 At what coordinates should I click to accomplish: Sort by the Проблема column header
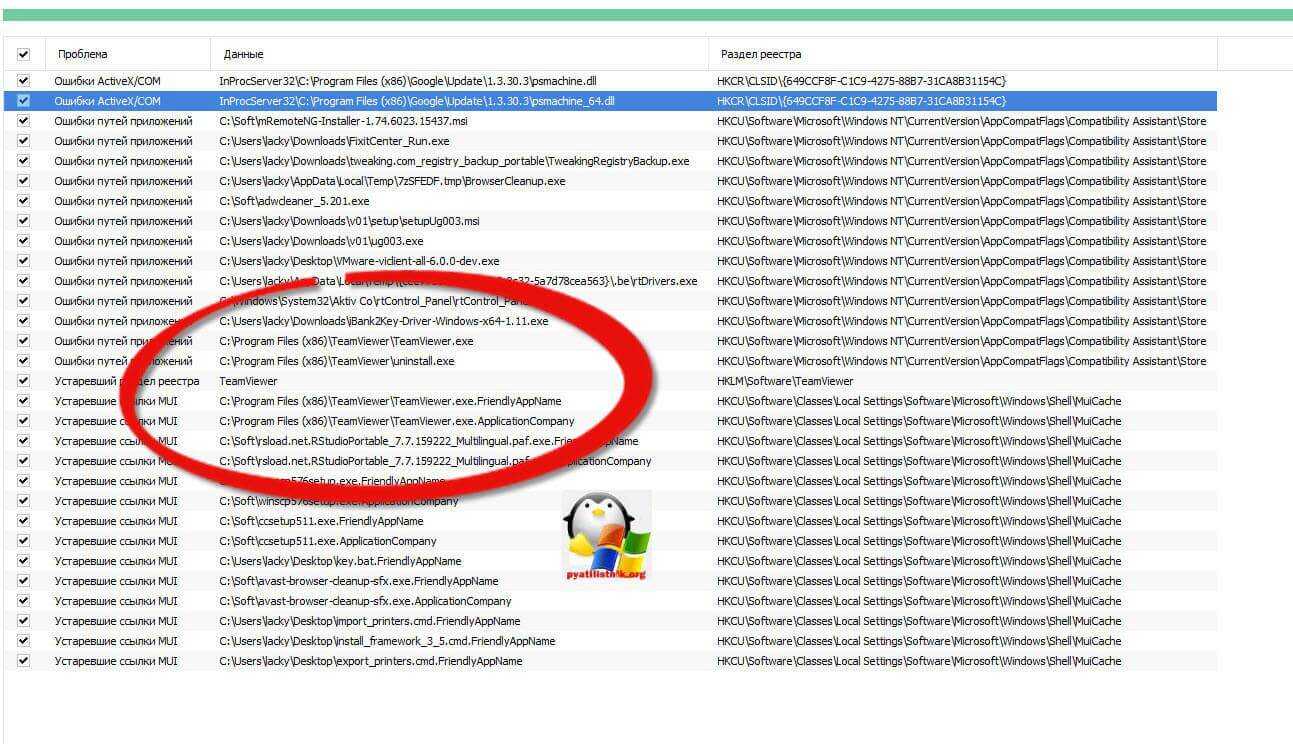point(83,54)
